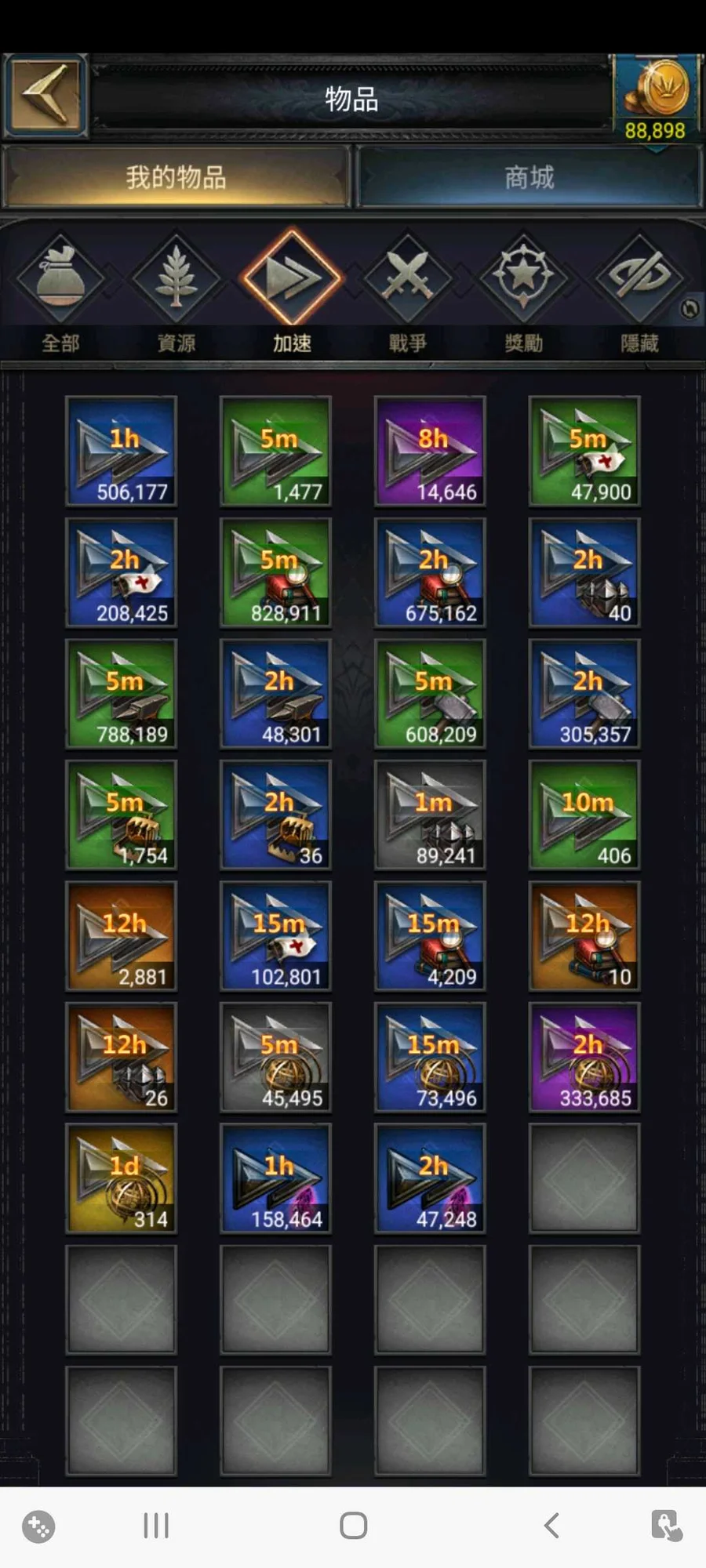Switch to the 商城 shop tab
This screenshot has height=1568, width=706.
coord(529,177)
